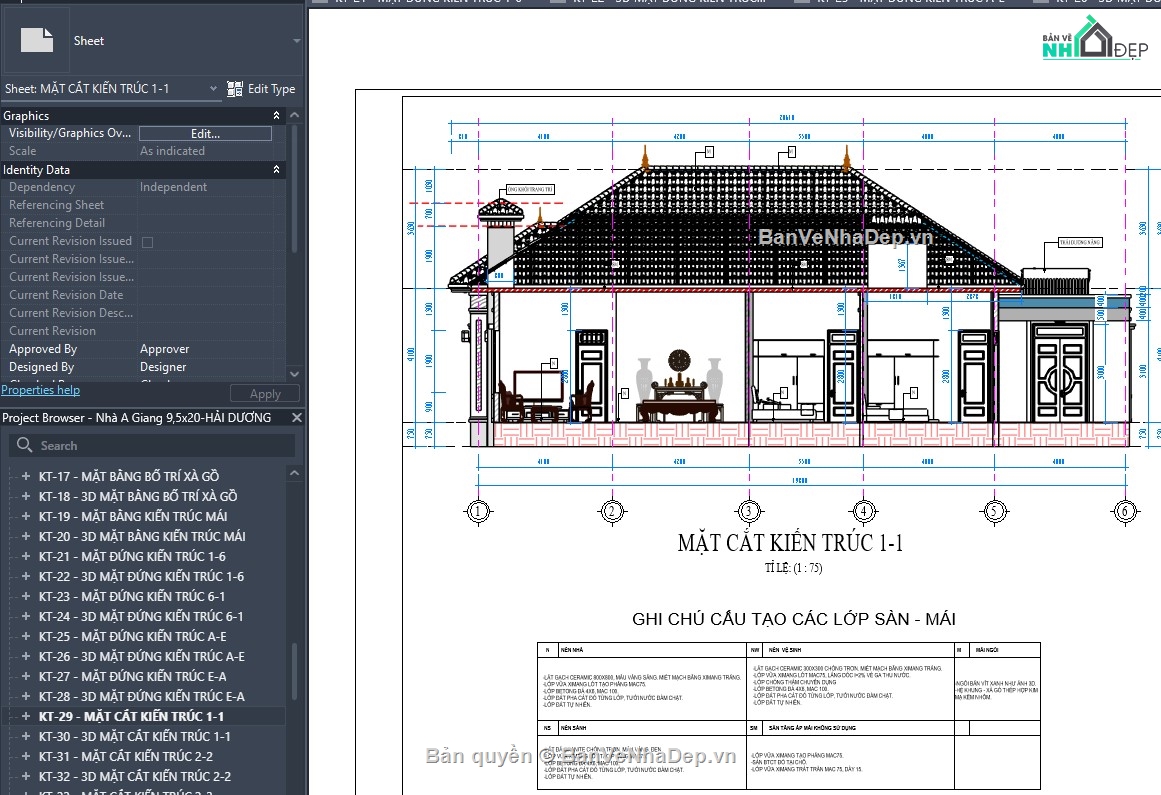This screenshot has width=1161, height=795.
Task: Select sheet KT-23 - MẶT ĐỨNG KIẾN TRÚC 6-1
Action: click(x=132, y=597)
